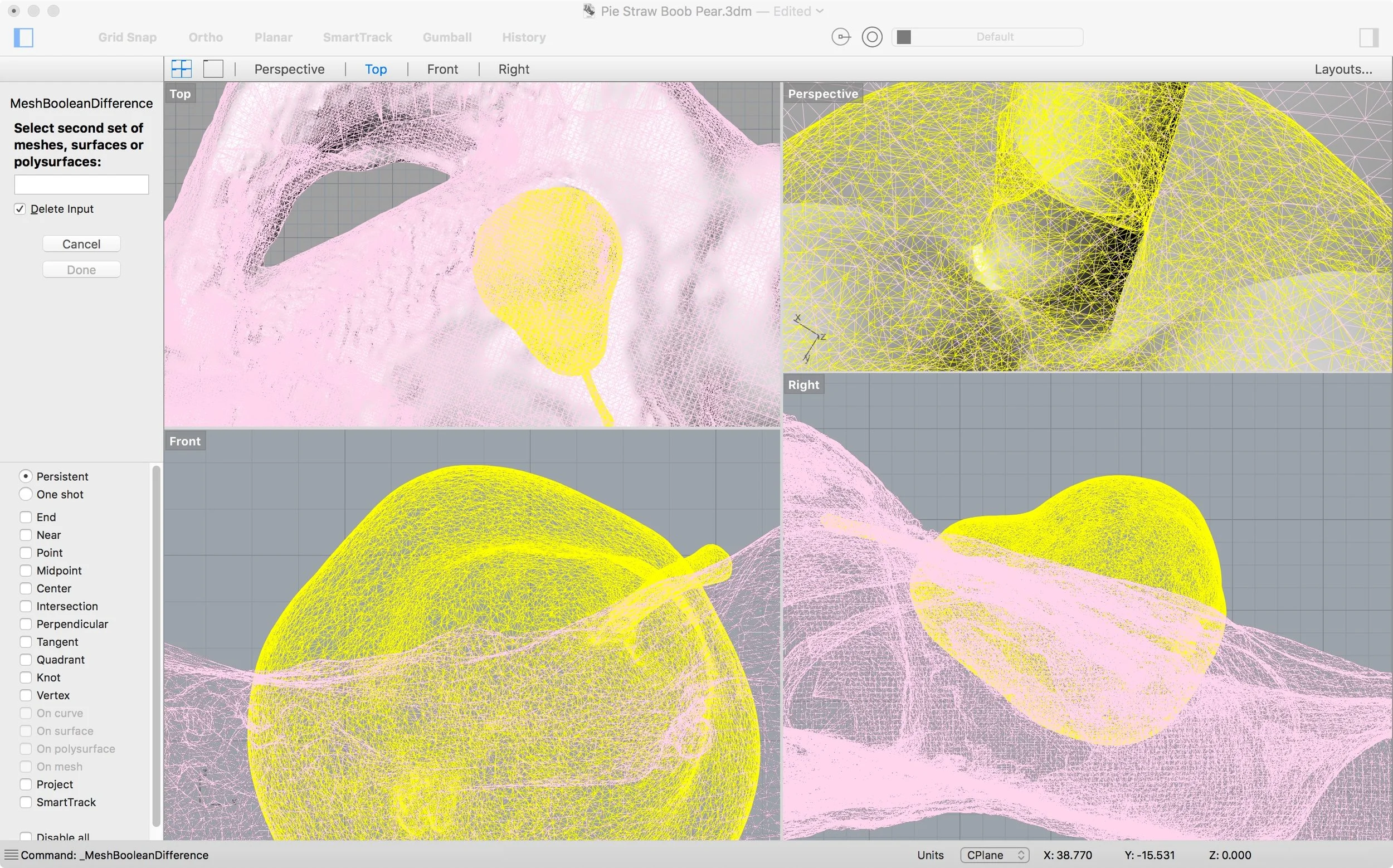Enable the Center object snap
Screen dimensions: 1393x868
click(25, 588)
